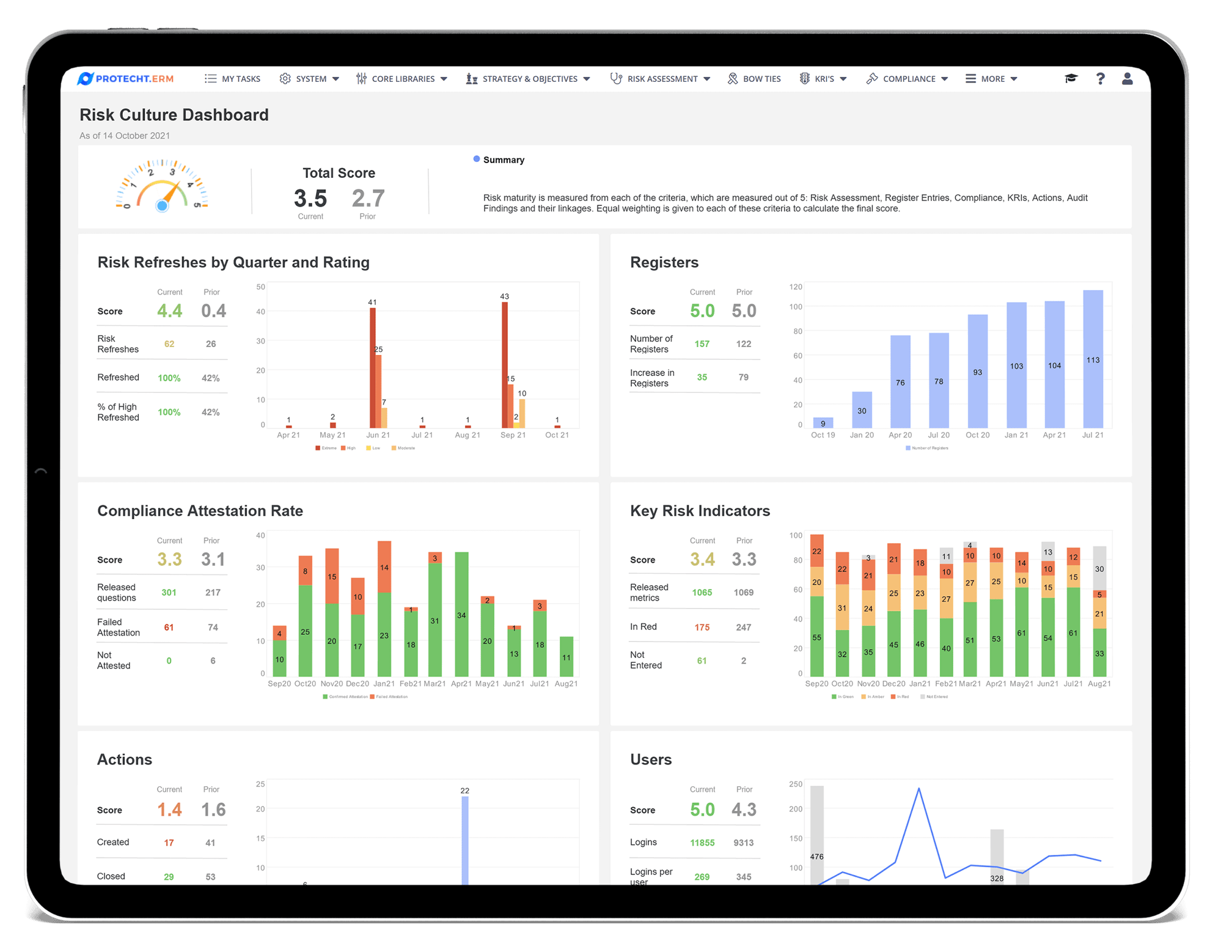Open the Strategy & Objectives dropdown
This screenshot has width=1232, height=952.
click(529, 78)
